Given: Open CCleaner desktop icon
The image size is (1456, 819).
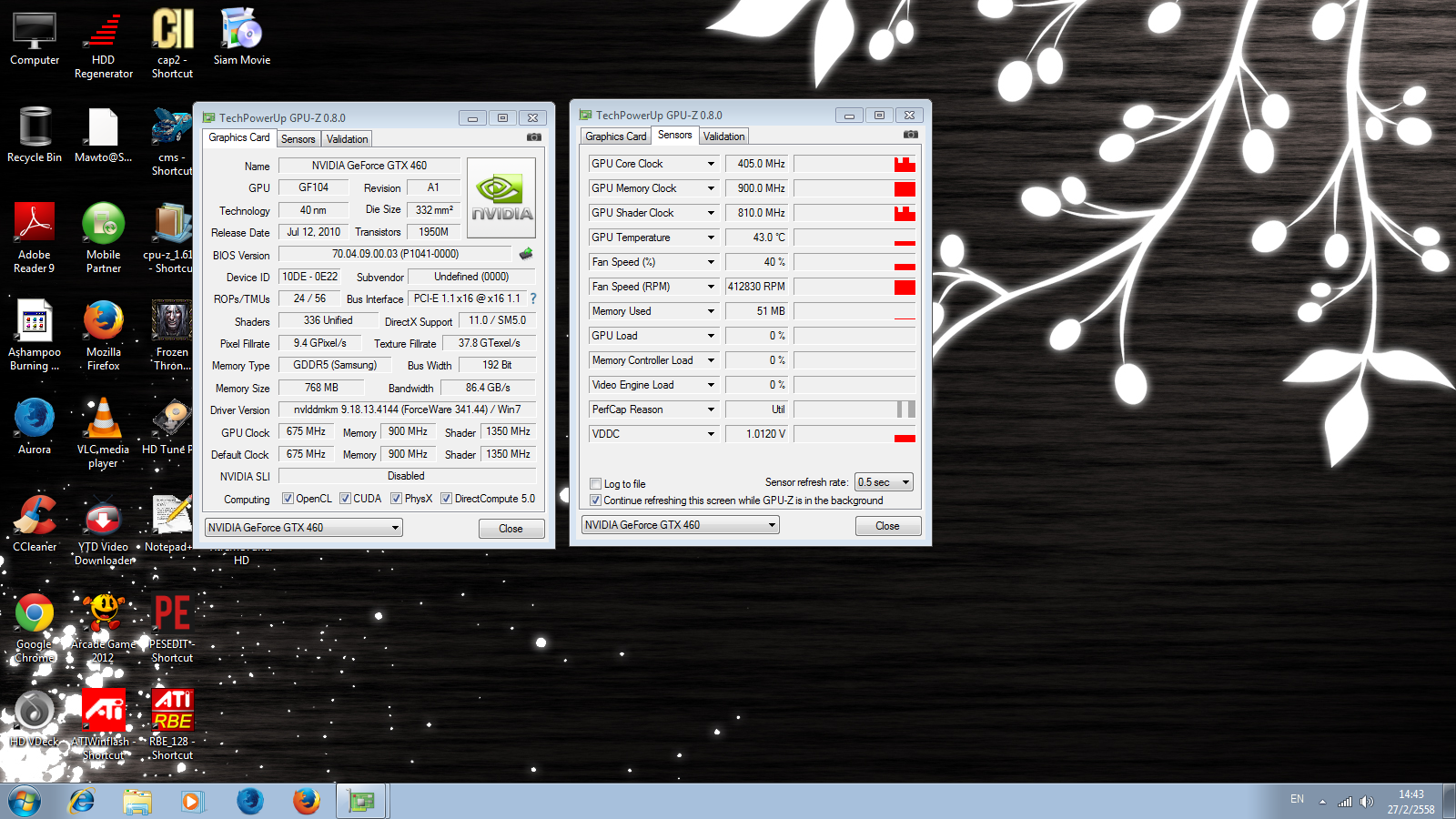Looking at the screenshot, I should click(x=35, y=524).
